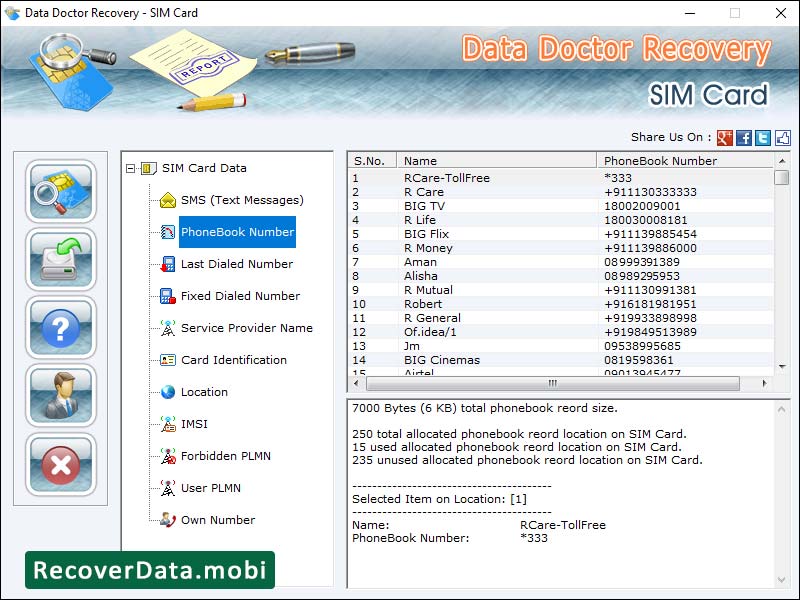Viewport: 800px width, 600px height.
Task: Click the RecoverData.mobi link banner
Action: 150,570
